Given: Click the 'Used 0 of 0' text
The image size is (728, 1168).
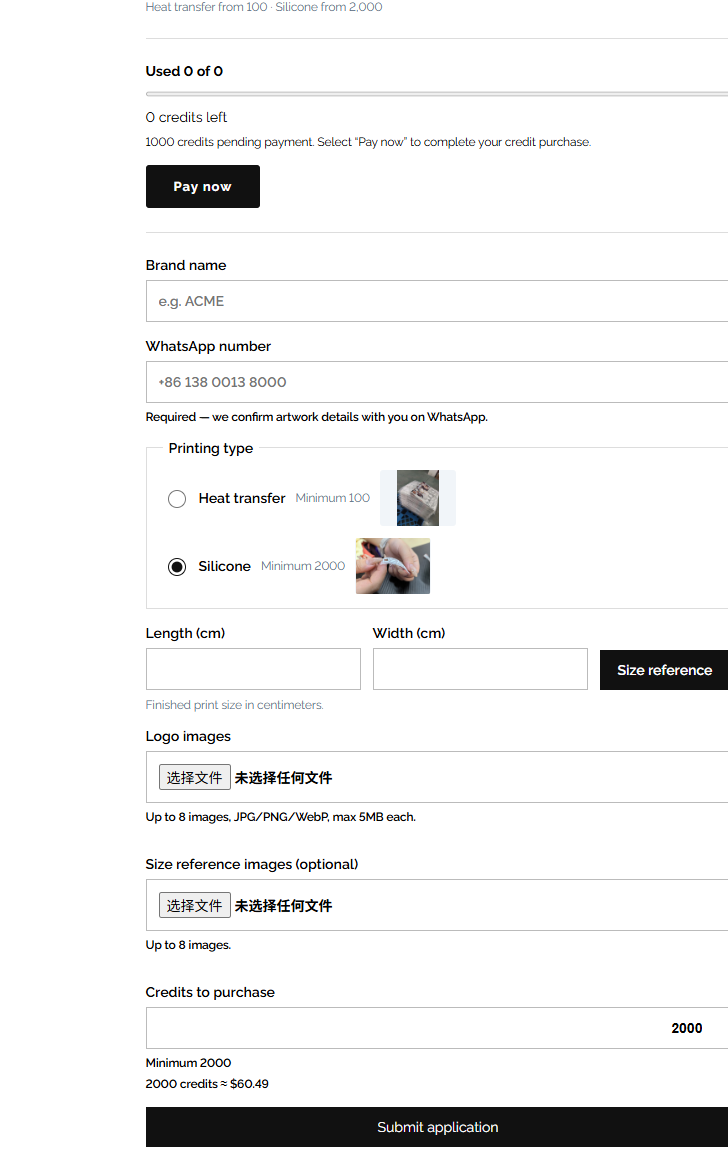Looking at the screenshot, I should coord(184,72).
